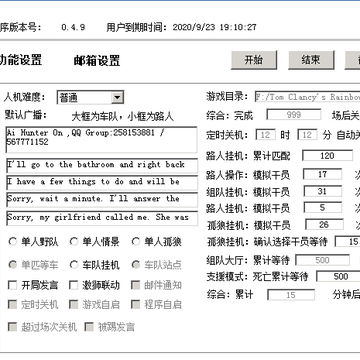Edit the 'I'll go to the bathroom' message field
The image size is (360, 360).
[102, 166]
